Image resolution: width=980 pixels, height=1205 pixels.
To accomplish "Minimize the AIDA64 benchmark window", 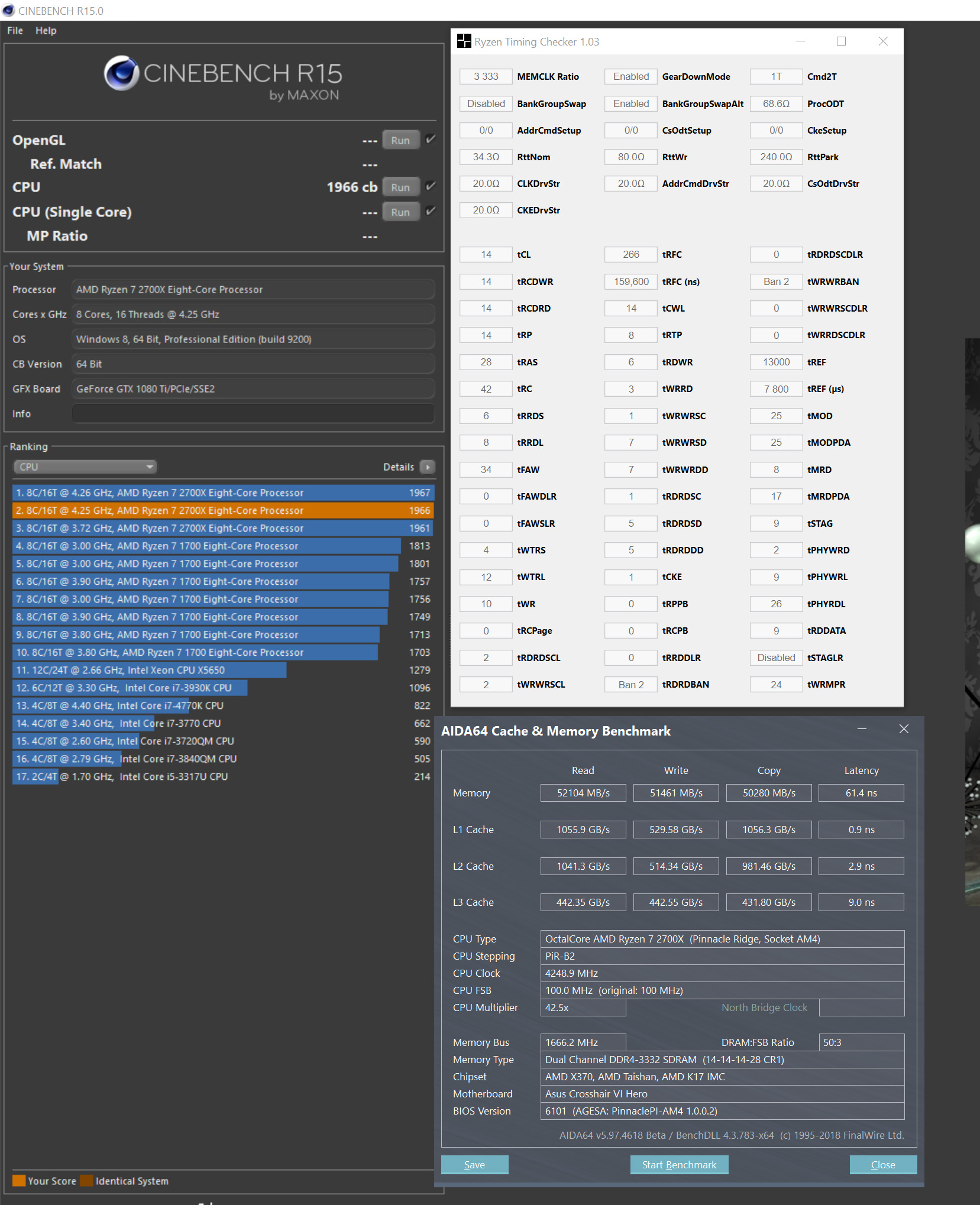I will pos(862,729).
